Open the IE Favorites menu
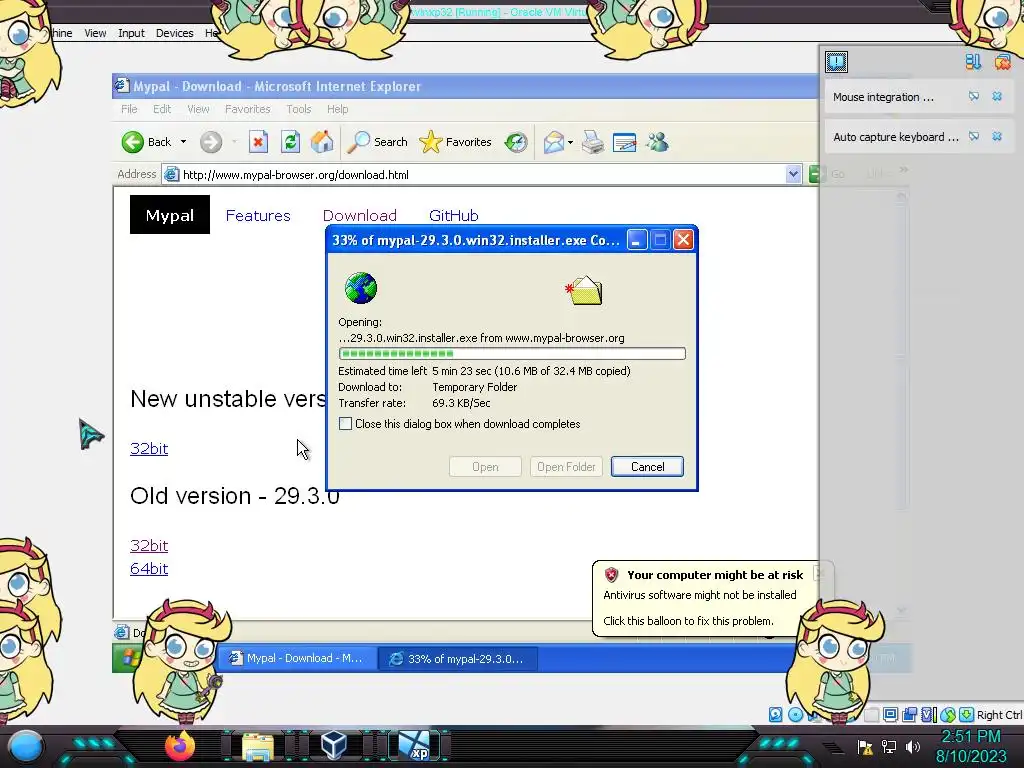Image resolution: width=1024 pixels, height=768 pixels. pos(248,109)
